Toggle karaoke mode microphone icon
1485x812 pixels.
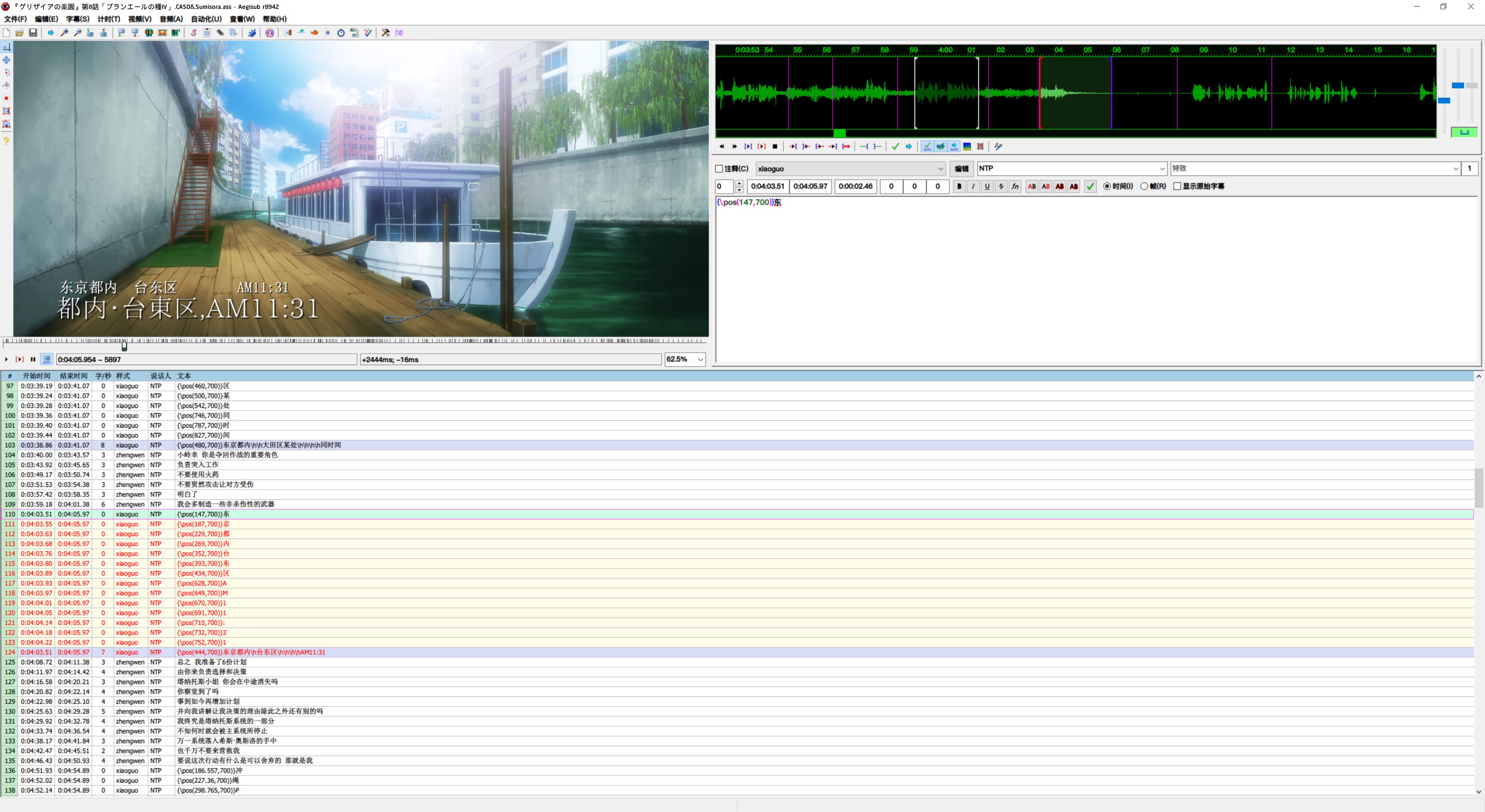(x=999, y=147)
